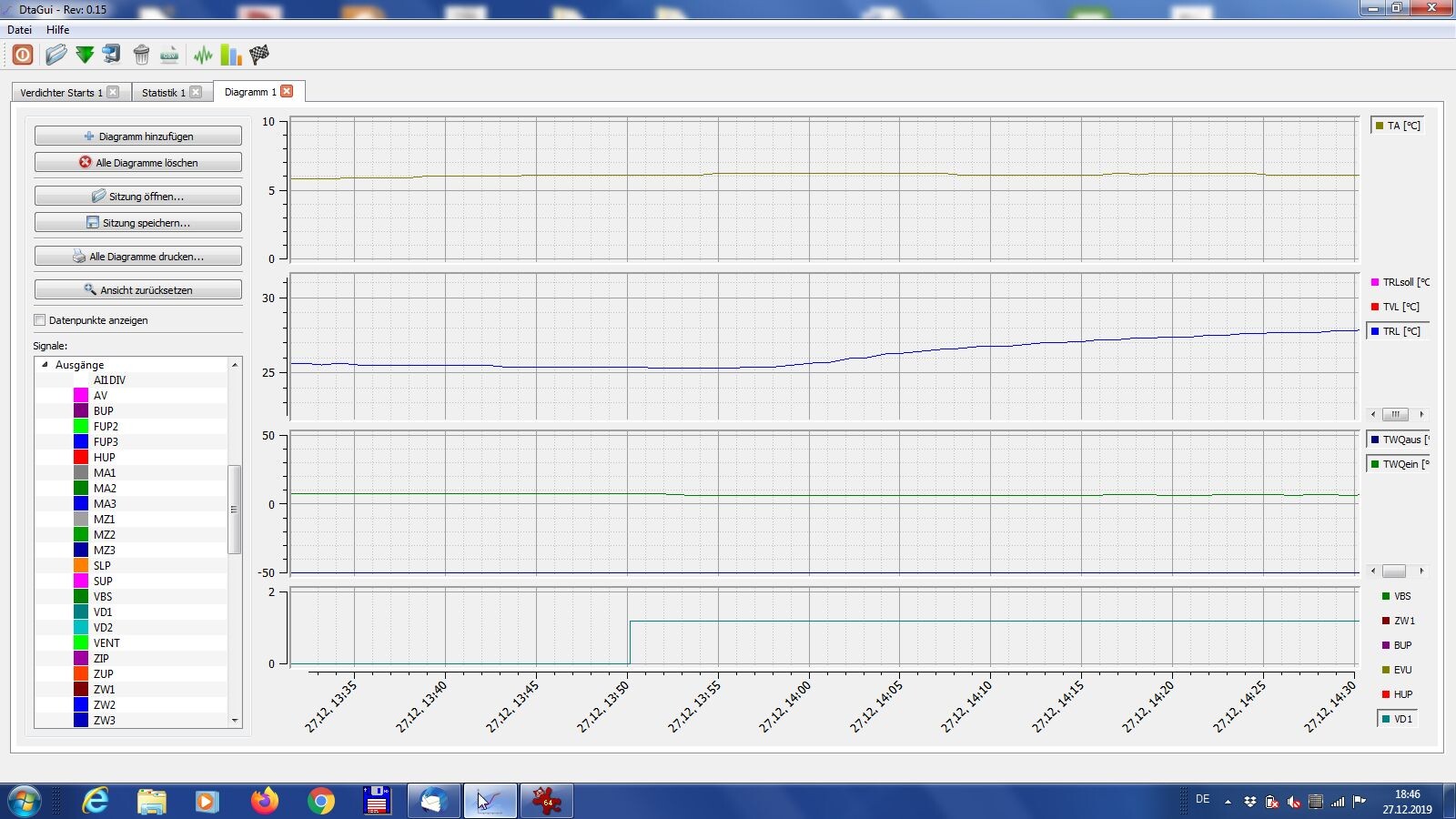The height and width of the screenshot is (819, 1456).
Task: Open diagram view via green waveform icon
Action: pyautogui.click(x=203, y=55)
